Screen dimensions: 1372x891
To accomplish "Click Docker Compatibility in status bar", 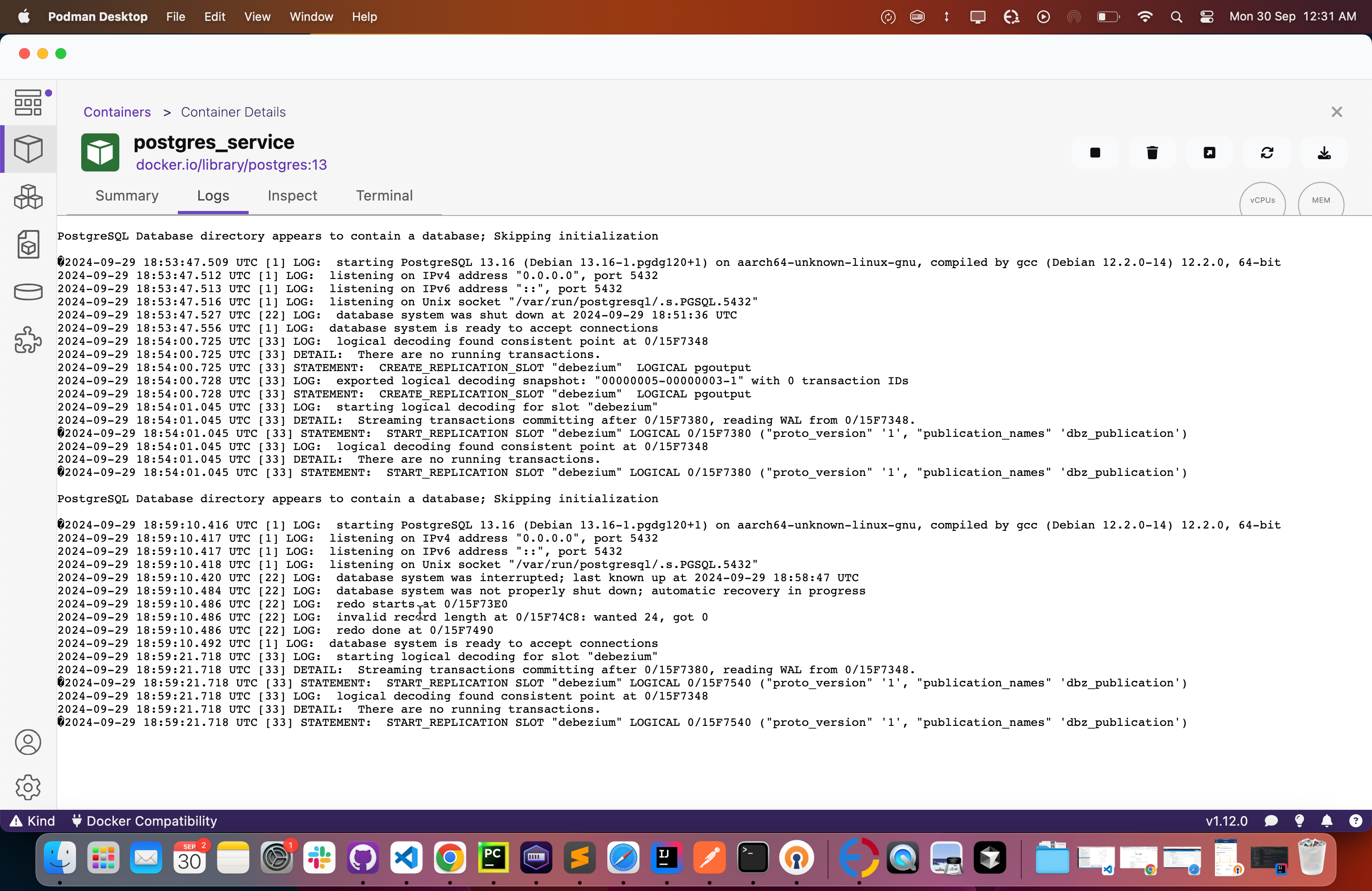I will tap(144, 821).
